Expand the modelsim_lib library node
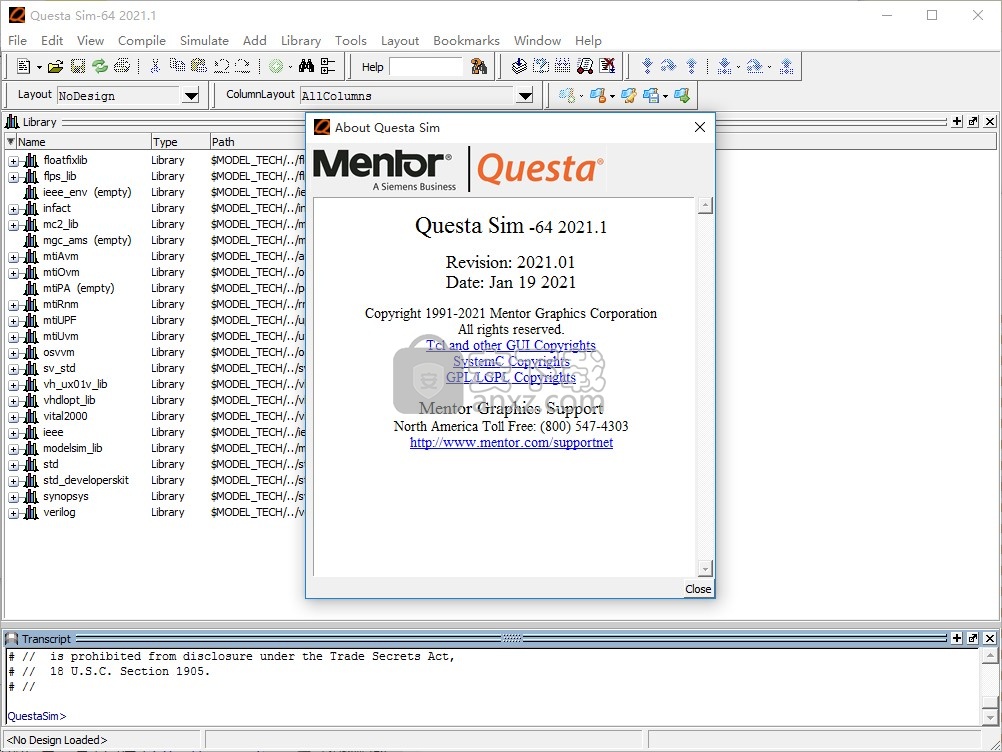 click(x=13, y=449)
